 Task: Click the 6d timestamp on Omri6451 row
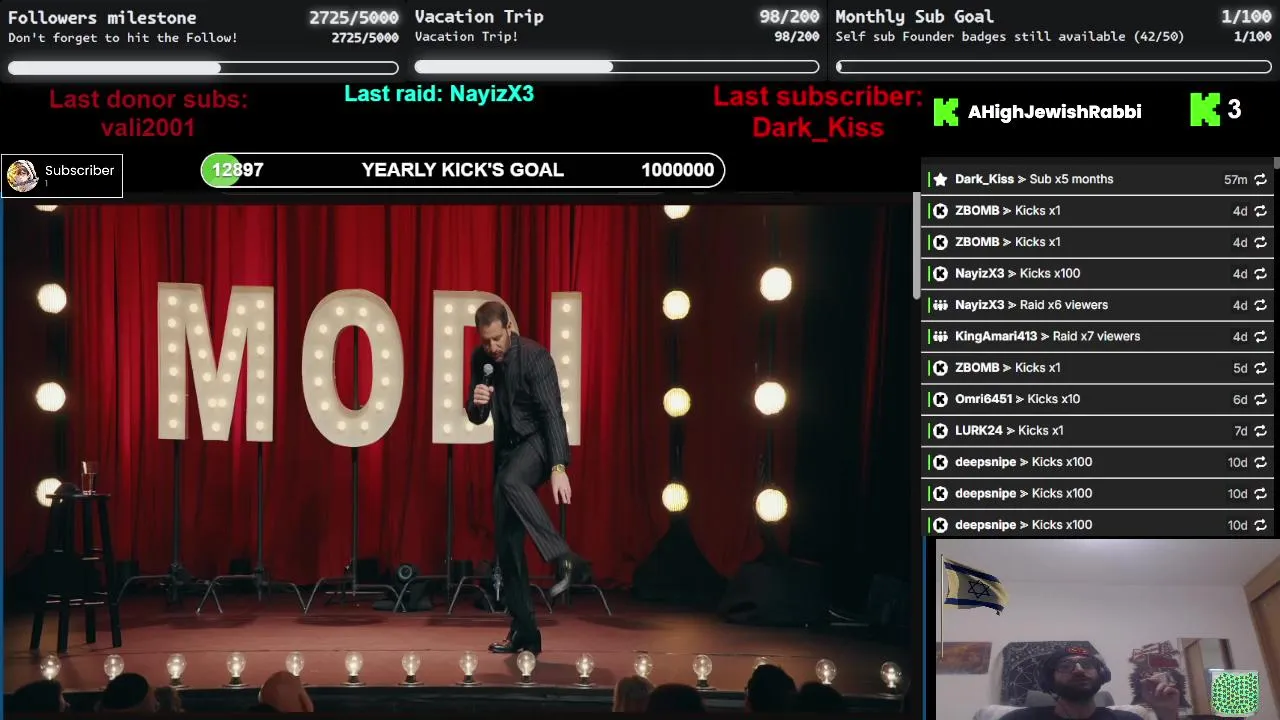coord(1240,399)
